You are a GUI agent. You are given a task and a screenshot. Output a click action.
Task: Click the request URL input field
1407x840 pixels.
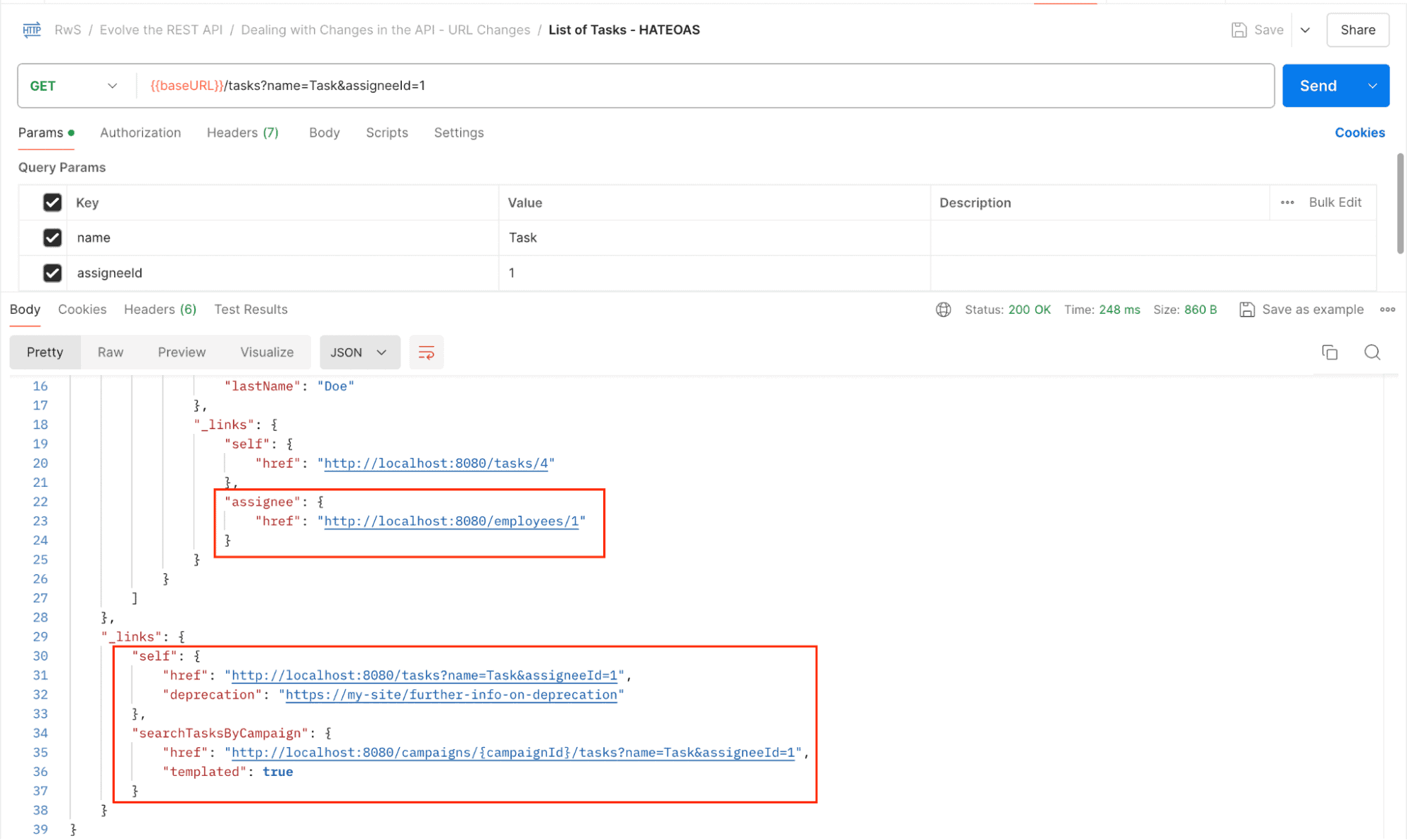[x=704, y=86]
